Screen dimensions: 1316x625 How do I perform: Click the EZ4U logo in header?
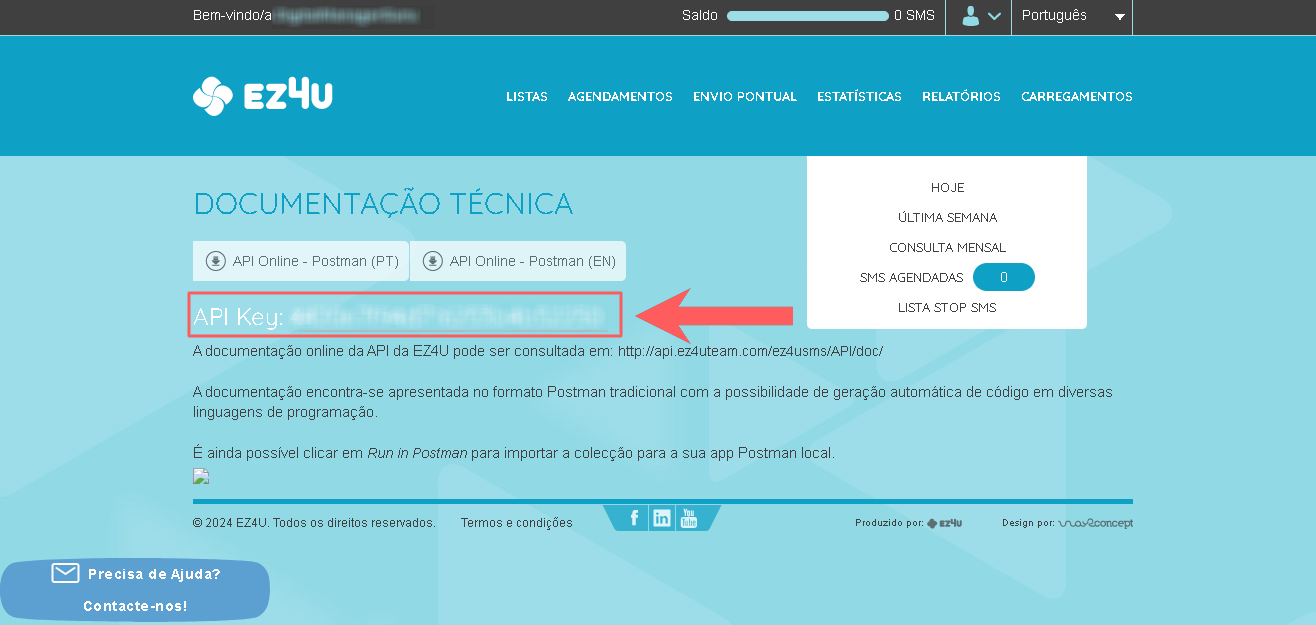click(x=262, y=96)
